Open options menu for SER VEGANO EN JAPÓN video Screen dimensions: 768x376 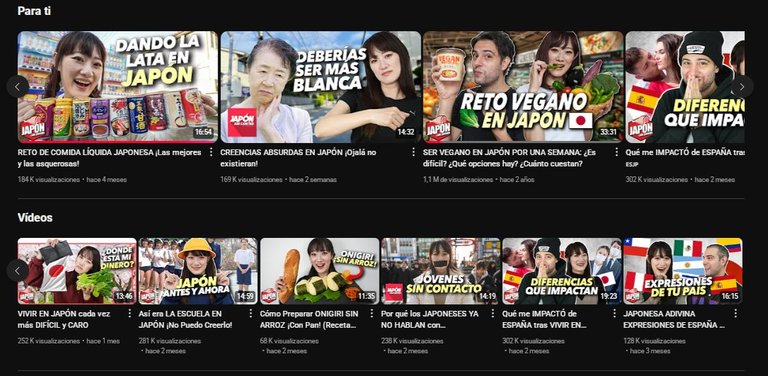617,152
